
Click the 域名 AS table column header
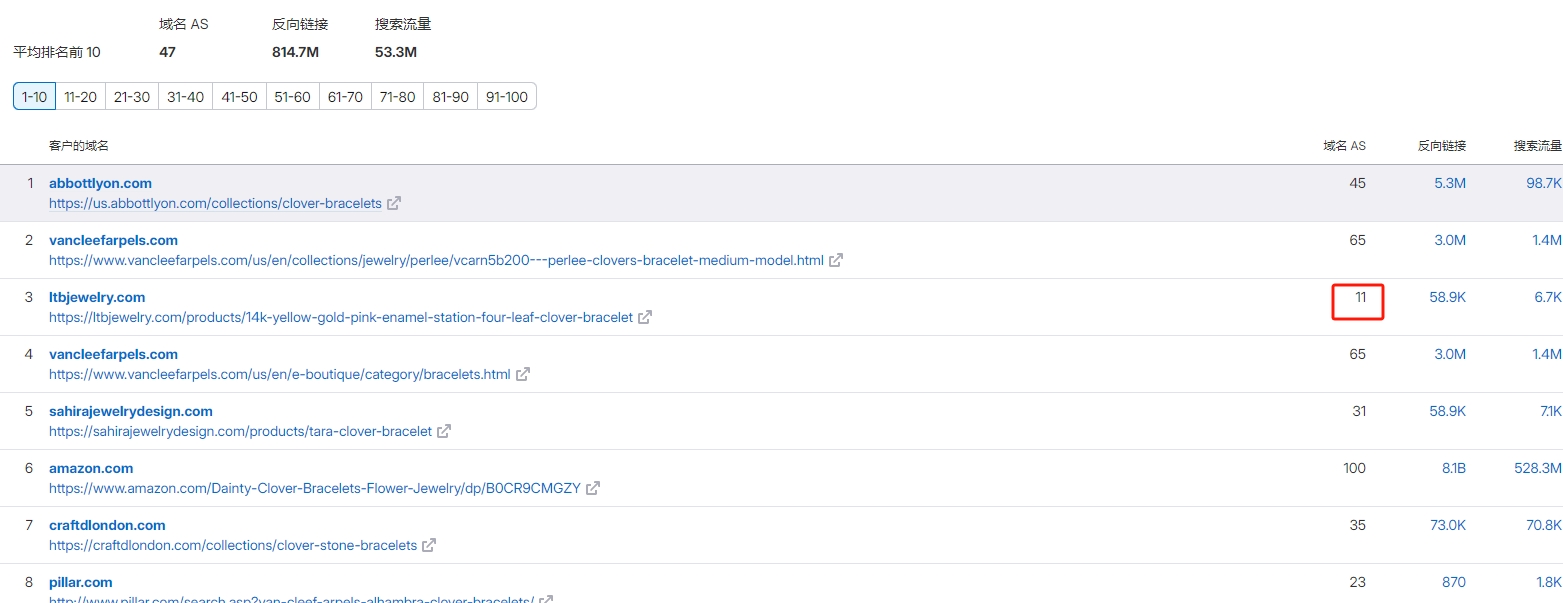point(1344,146)
